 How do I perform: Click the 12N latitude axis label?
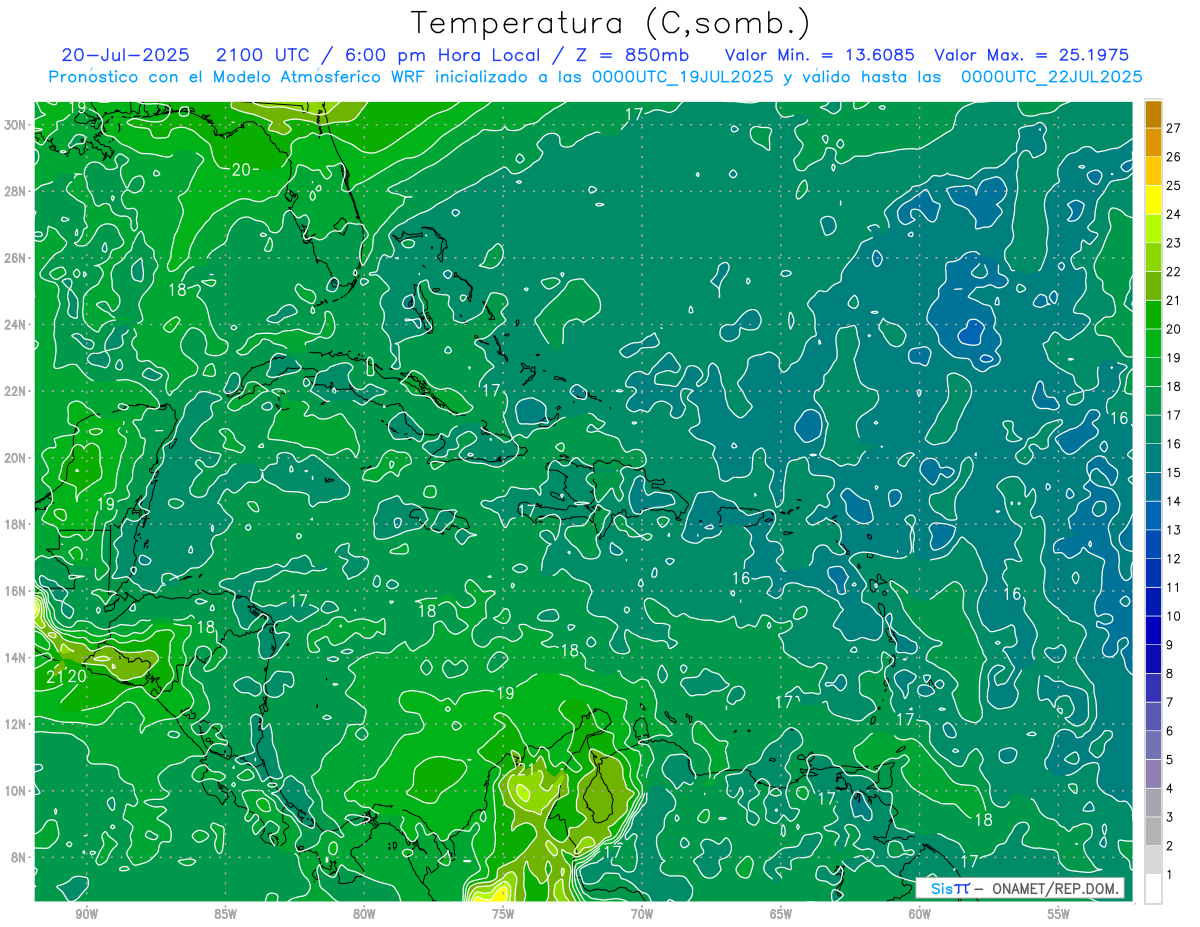pyautogui.click(x=15, y=724)
